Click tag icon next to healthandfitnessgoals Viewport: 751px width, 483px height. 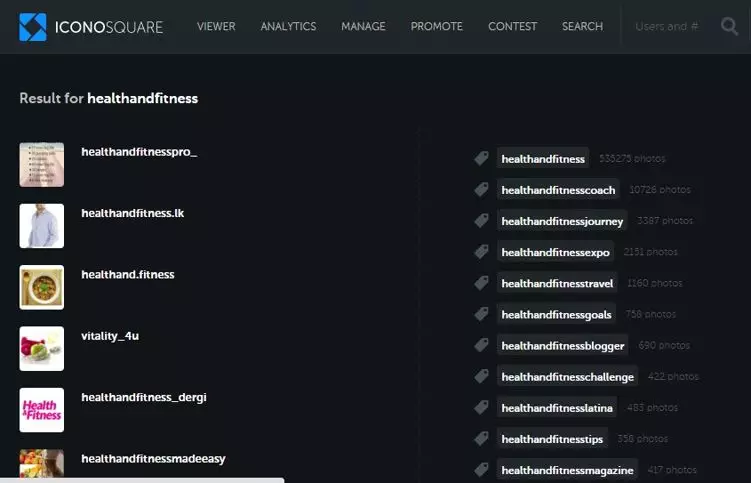pyautogui.click(x=481, y=314)
